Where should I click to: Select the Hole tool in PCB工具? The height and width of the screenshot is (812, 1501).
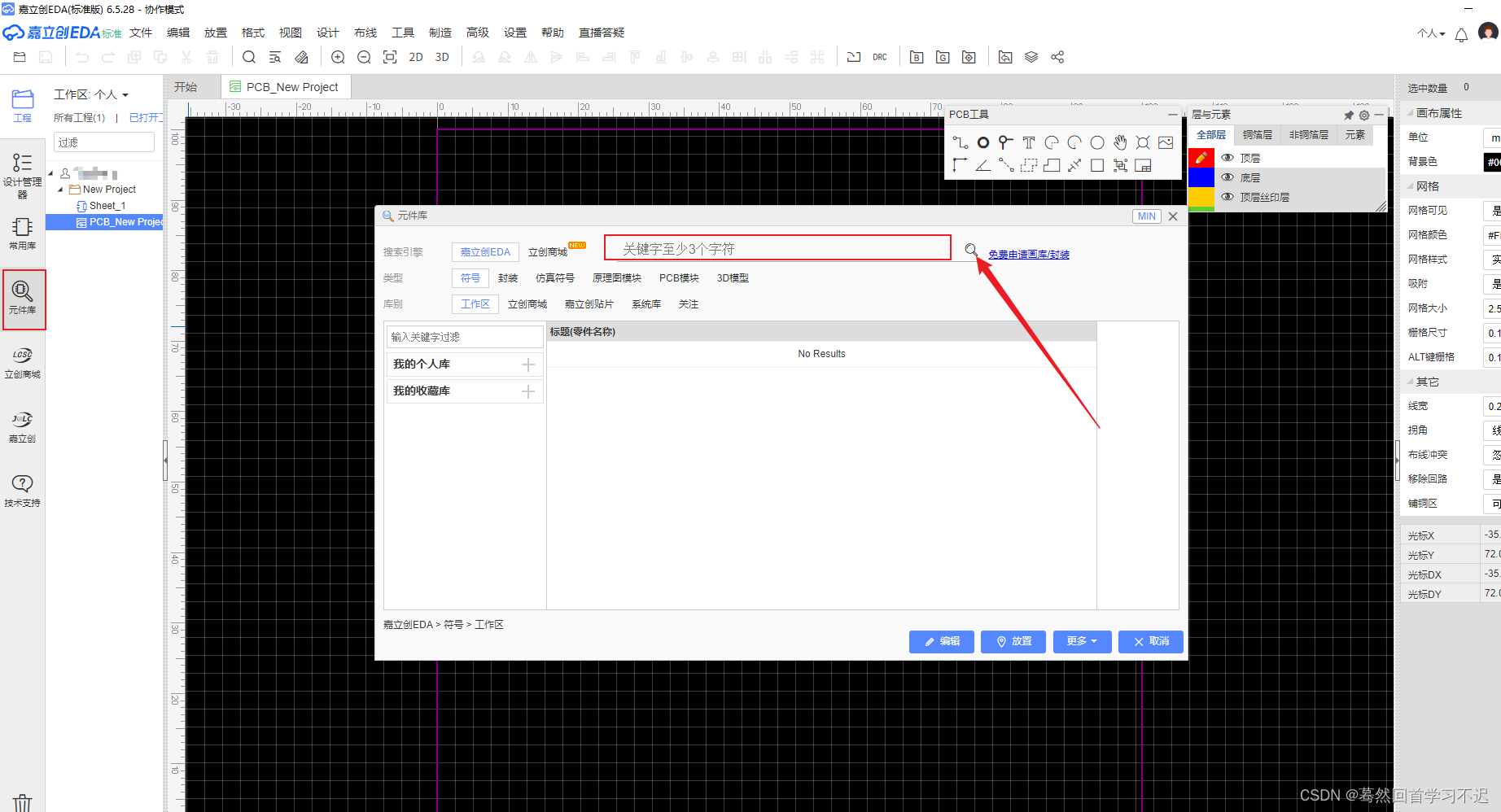pyautogui.click(x=1143, y=142)
